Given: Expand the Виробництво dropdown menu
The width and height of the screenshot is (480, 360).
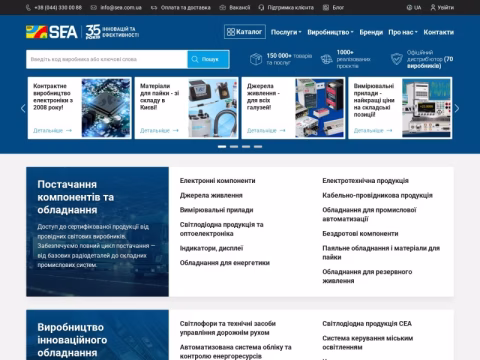Looking at the screenshot, I should pyautogui.click(x=330, y=32).
